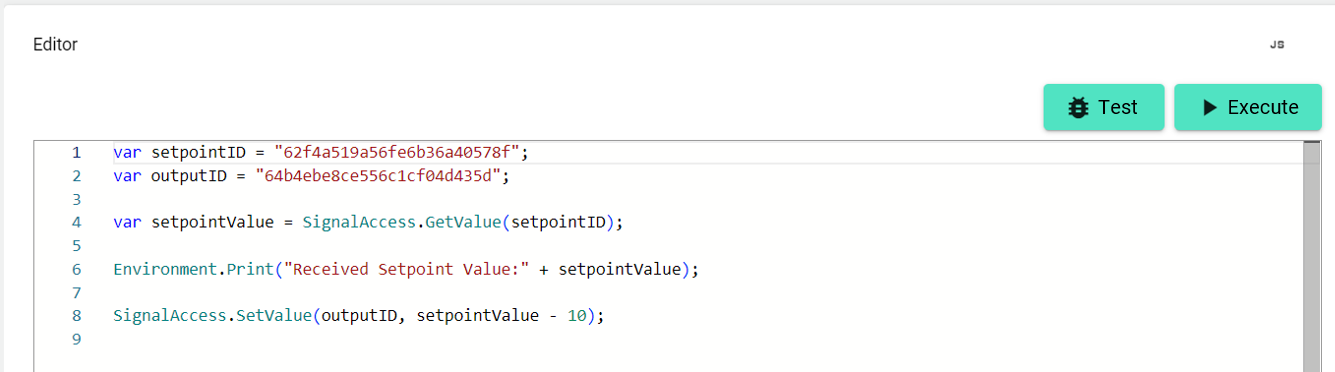
Task: Click the play triangle icon on Execute
Action: [1209, 108]
